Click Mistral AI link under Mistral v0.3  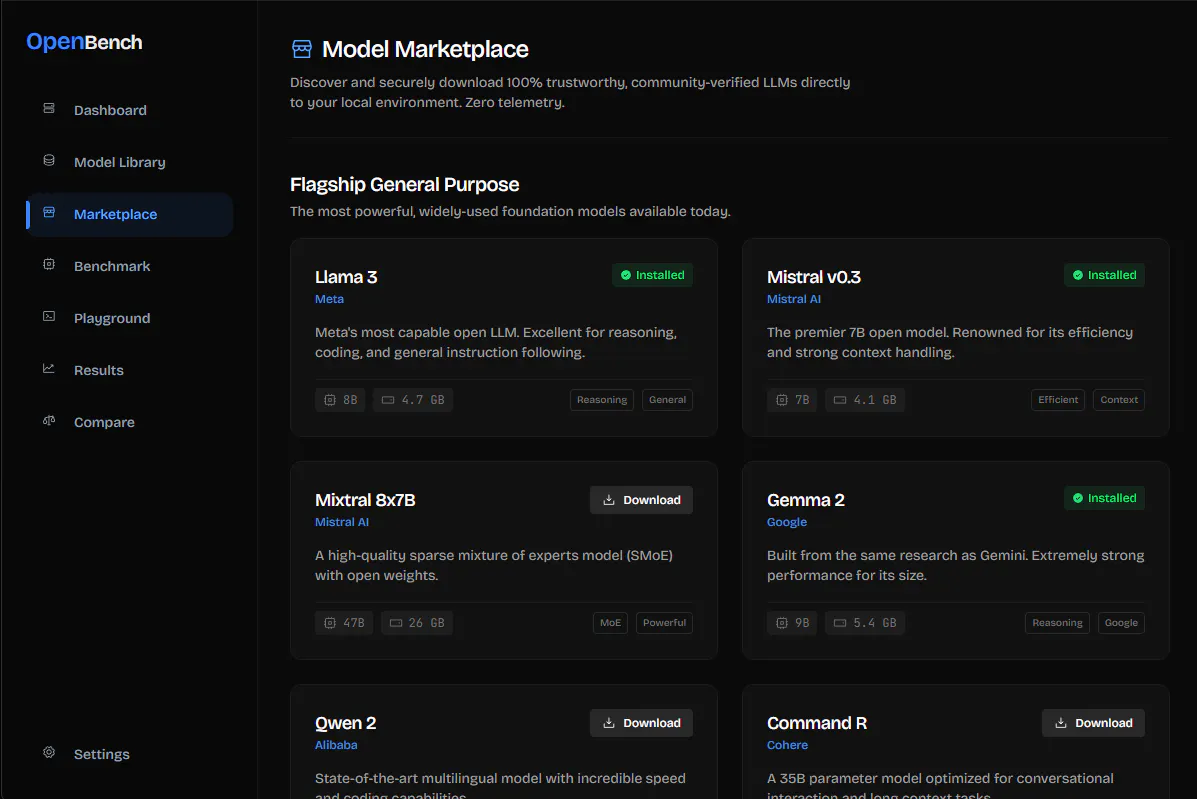(x=794, y=299)
